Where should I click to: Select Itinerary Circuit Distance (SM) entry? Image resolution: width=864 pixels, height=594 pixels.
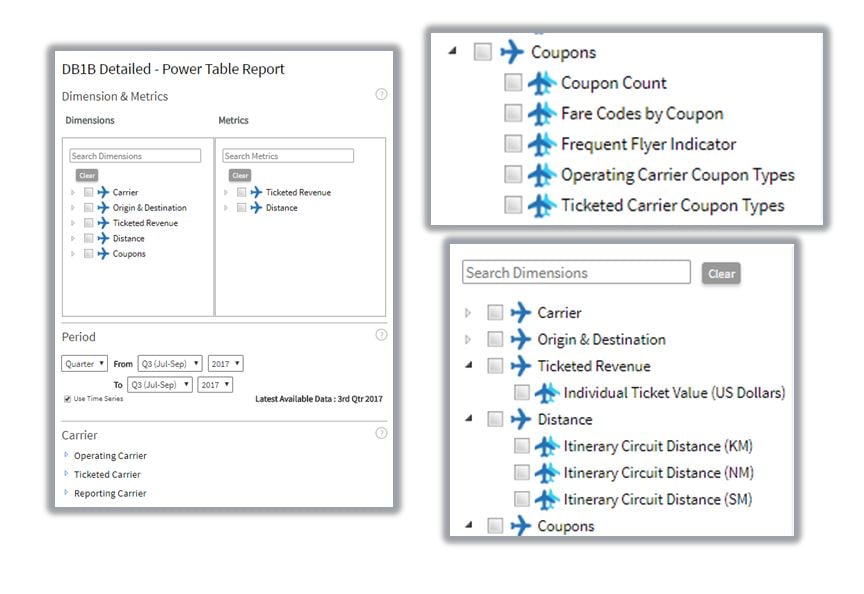tap(657, 499)
